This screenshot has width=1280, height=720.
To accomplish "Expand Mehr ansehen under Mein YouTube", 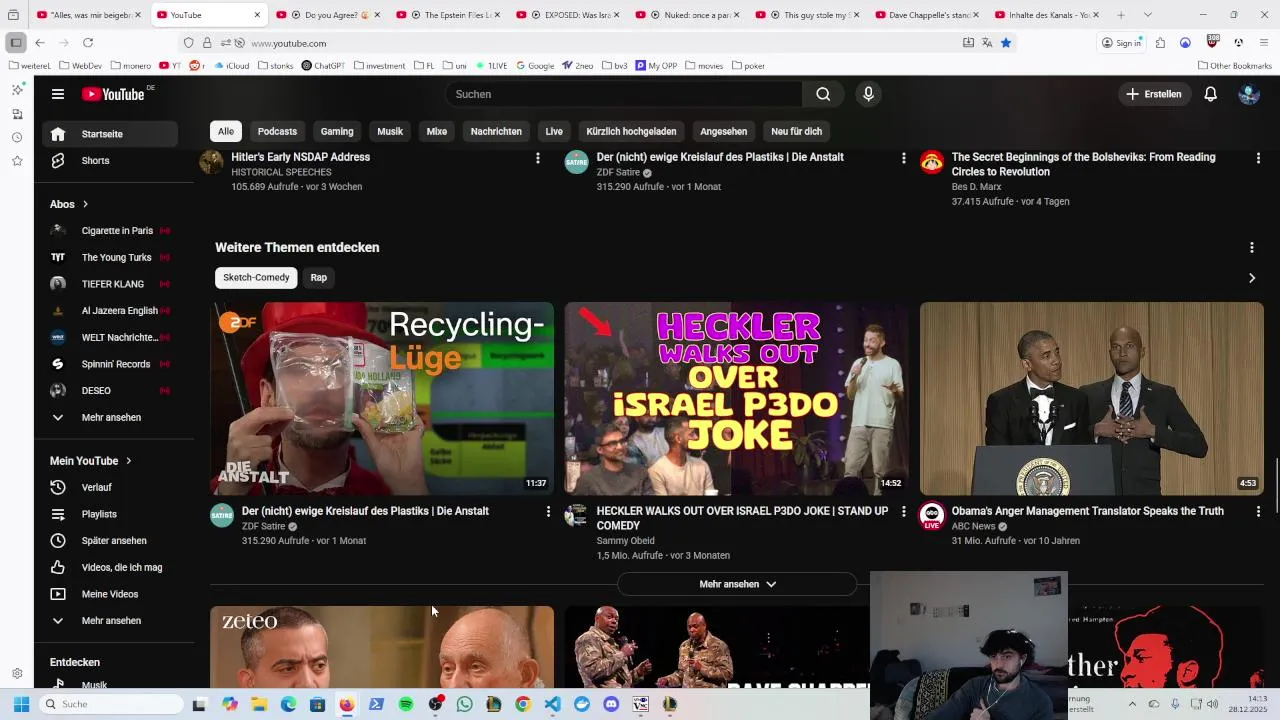I will click(110, 621).
